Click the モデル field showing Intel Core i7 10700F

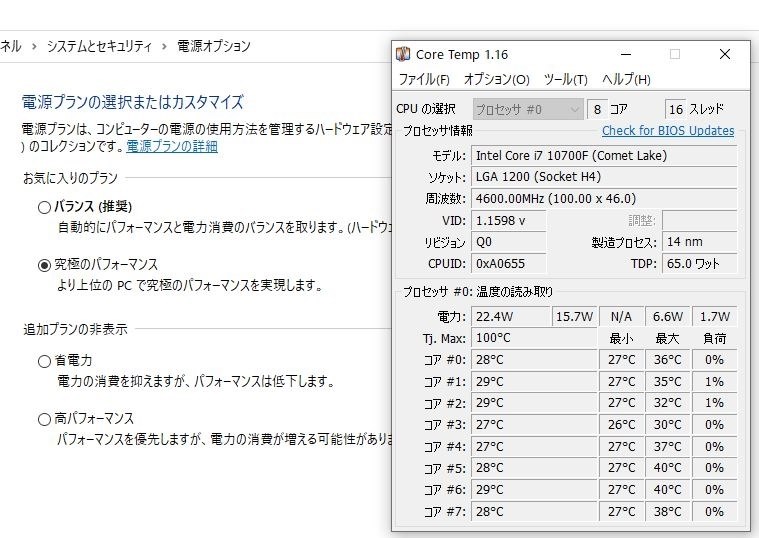(605, 155)
